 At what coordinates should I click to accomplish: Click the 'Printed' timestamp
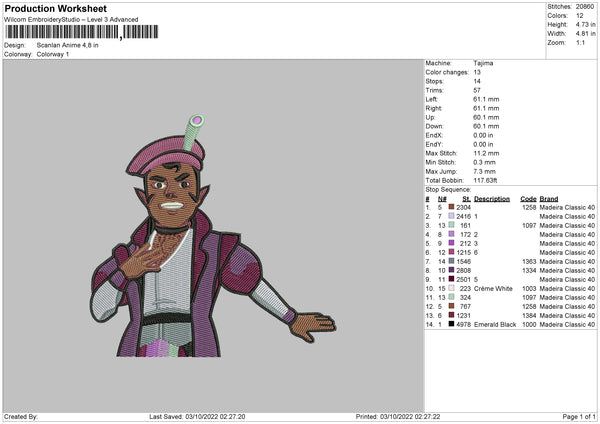398,417
